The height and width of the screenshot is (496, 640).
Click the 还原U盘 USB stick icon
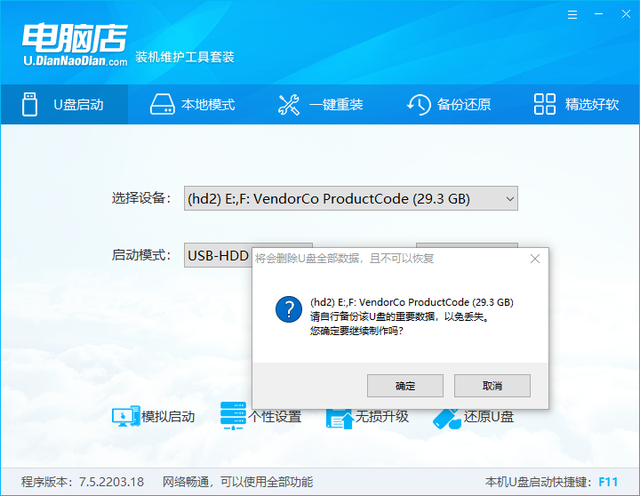[x=447, y=418]
